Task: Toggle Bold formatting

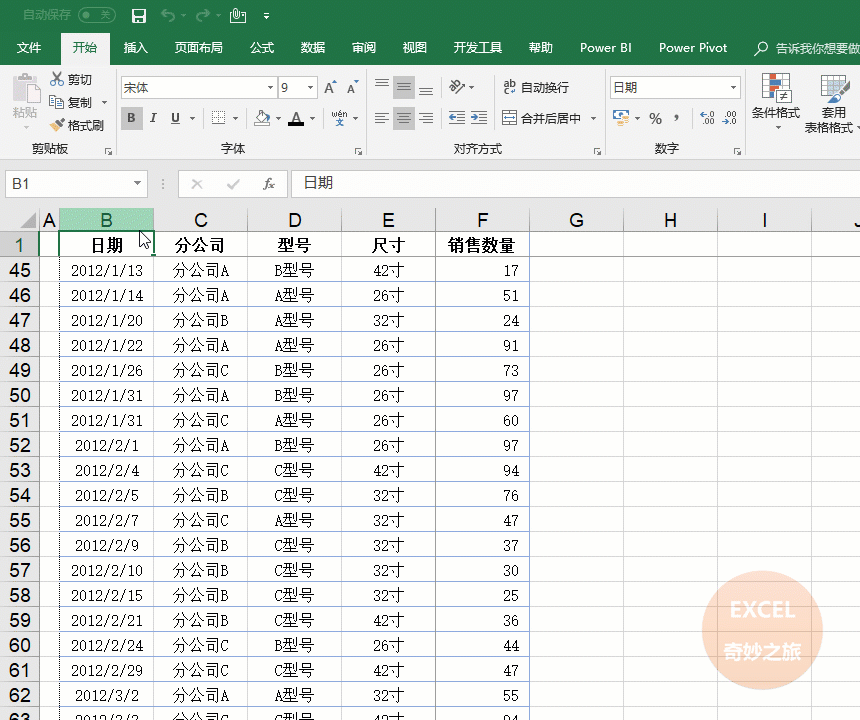Action: tap(131, 118)
